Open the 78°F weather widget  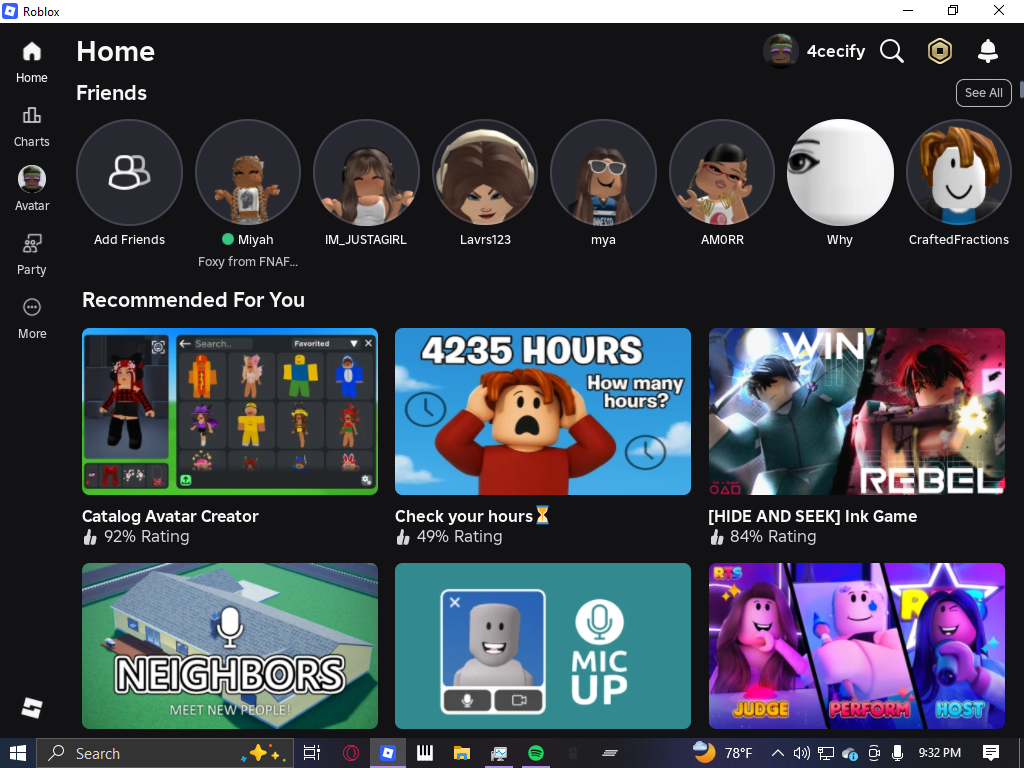[724, 753]
